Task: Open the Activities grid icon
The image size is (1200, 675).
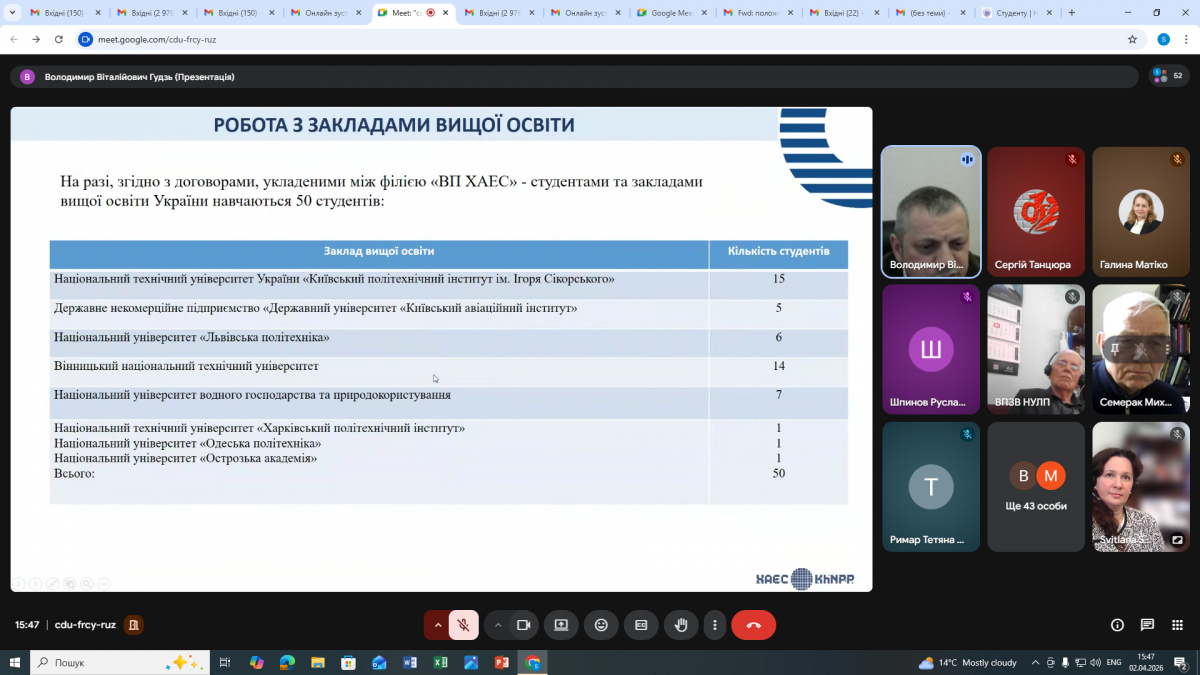Action: pyautogui.click(x=1177, y=625)
